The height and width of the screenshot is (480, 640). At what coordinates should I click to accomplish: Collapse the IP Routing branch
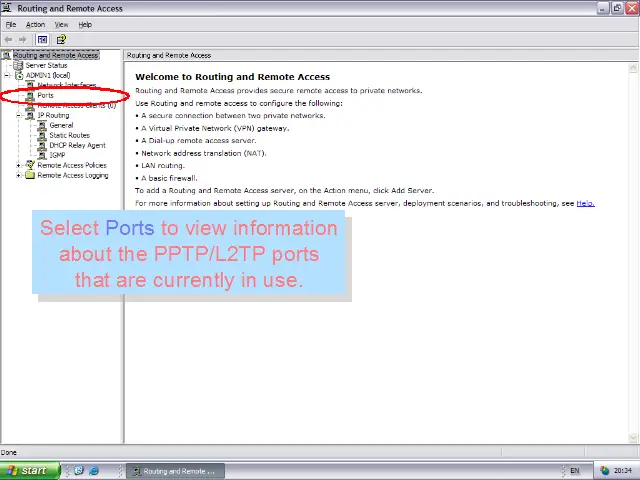(x=19, y=116)
